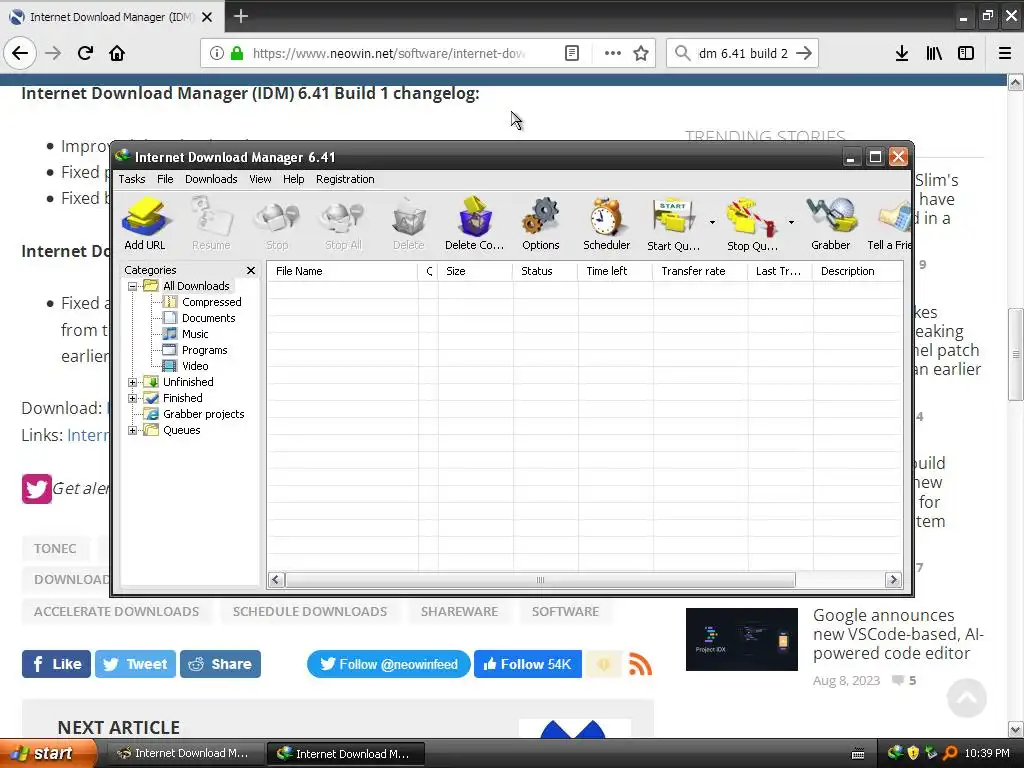Click the SCHEDULE DOWNLOADS tag
The width and height of the screenshot is (1024, 768).
(310, 612)
